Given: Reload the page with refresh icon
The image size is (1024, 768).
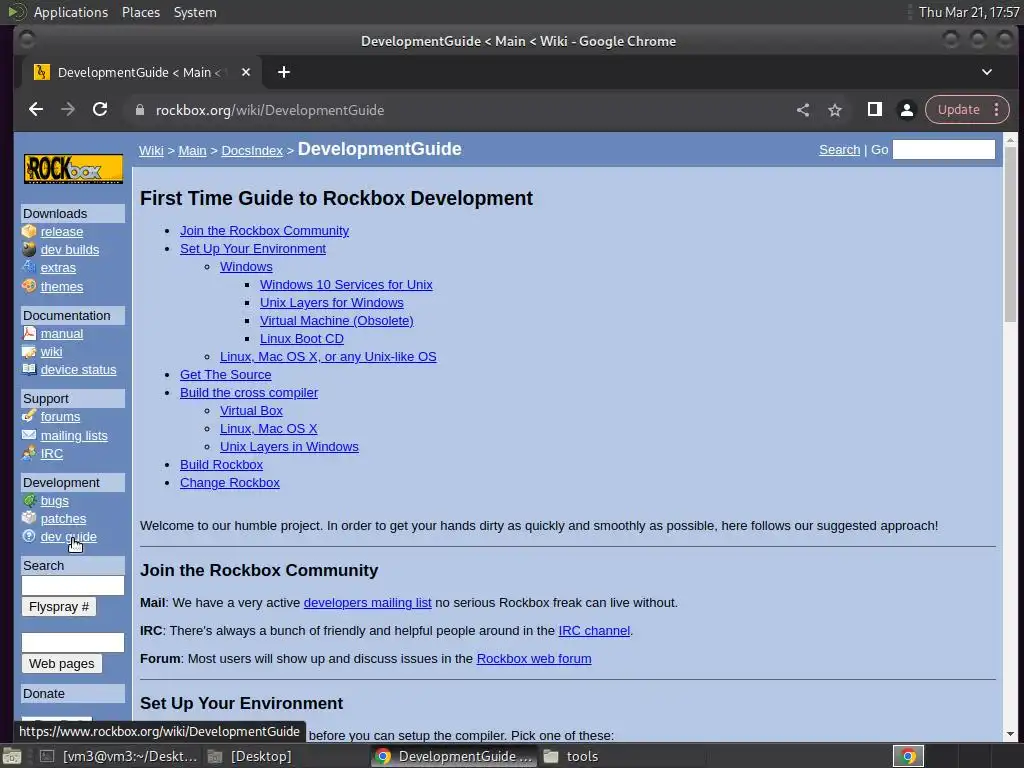Looking at the screenshot, I should 100,110.
